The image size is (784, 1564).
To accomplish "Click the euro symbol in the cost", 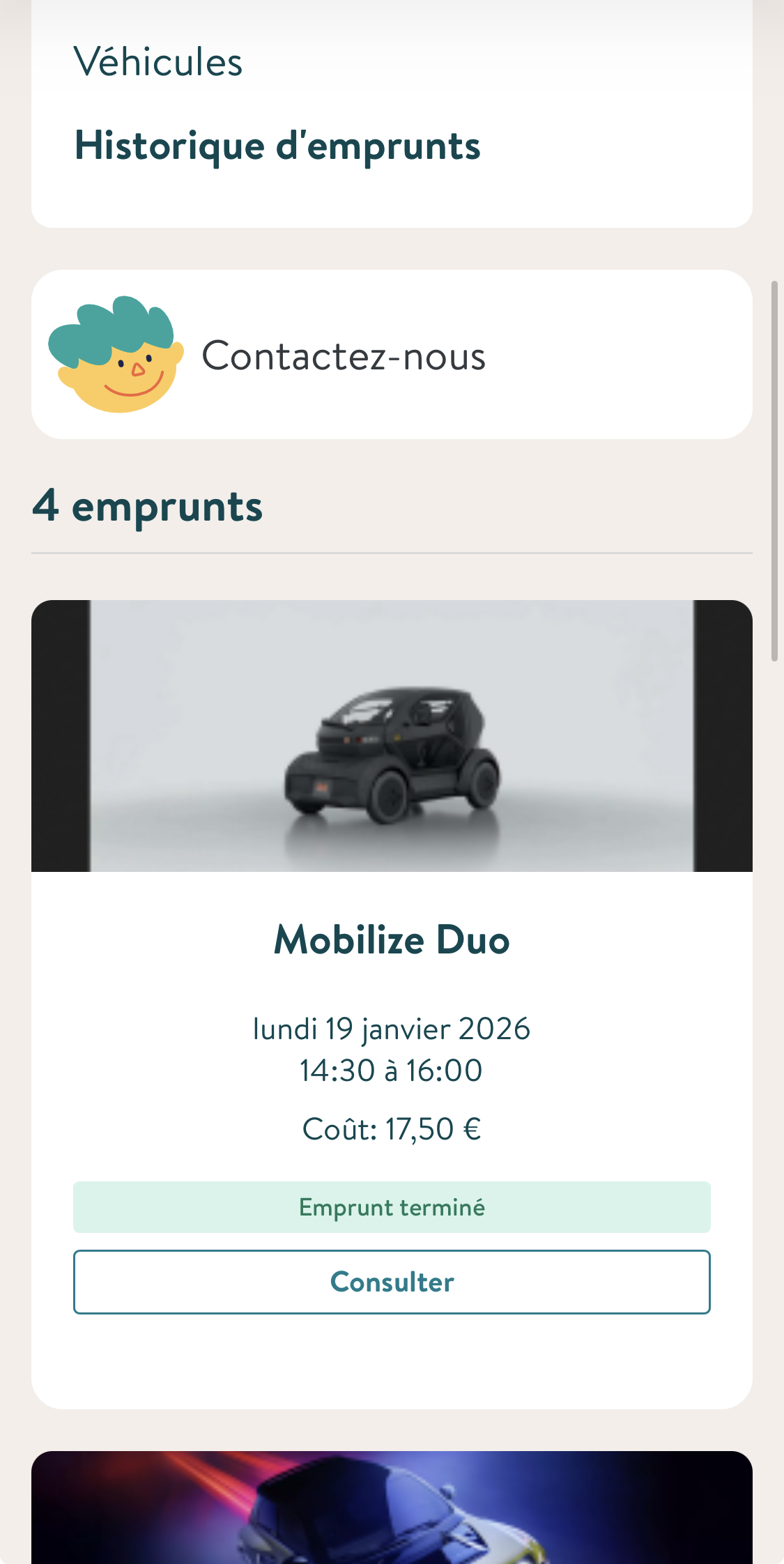I will pyautogui.click(x=472, y=1129).
